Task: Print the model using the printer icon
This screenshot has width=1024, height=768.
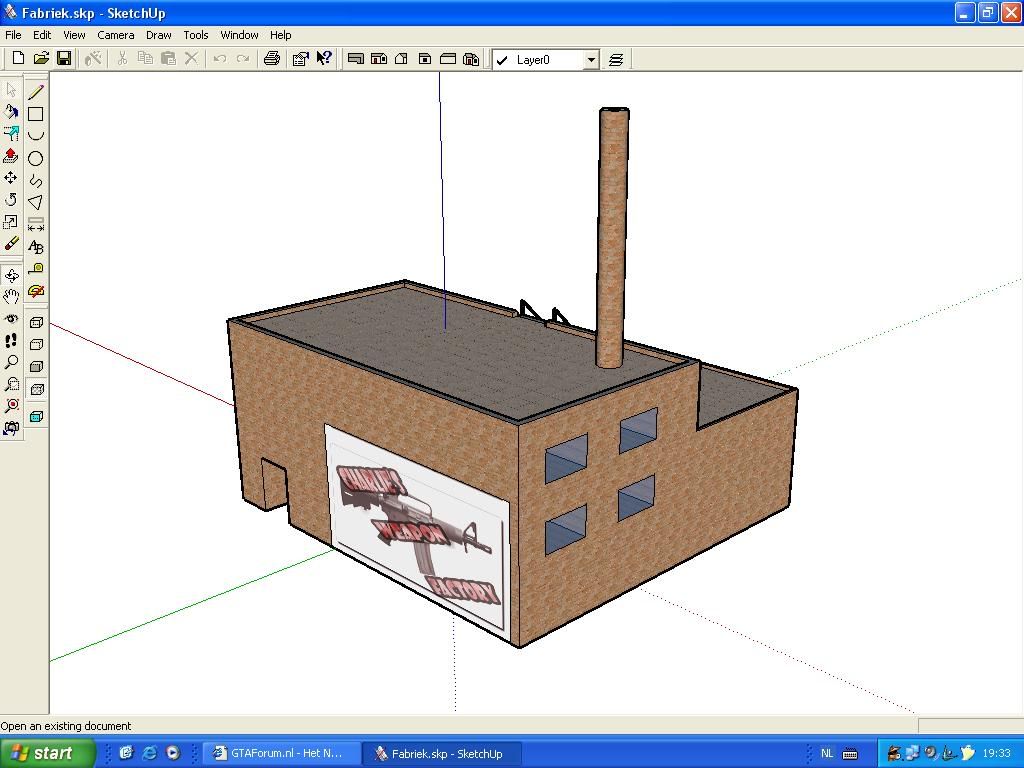Action: [272, 59]
